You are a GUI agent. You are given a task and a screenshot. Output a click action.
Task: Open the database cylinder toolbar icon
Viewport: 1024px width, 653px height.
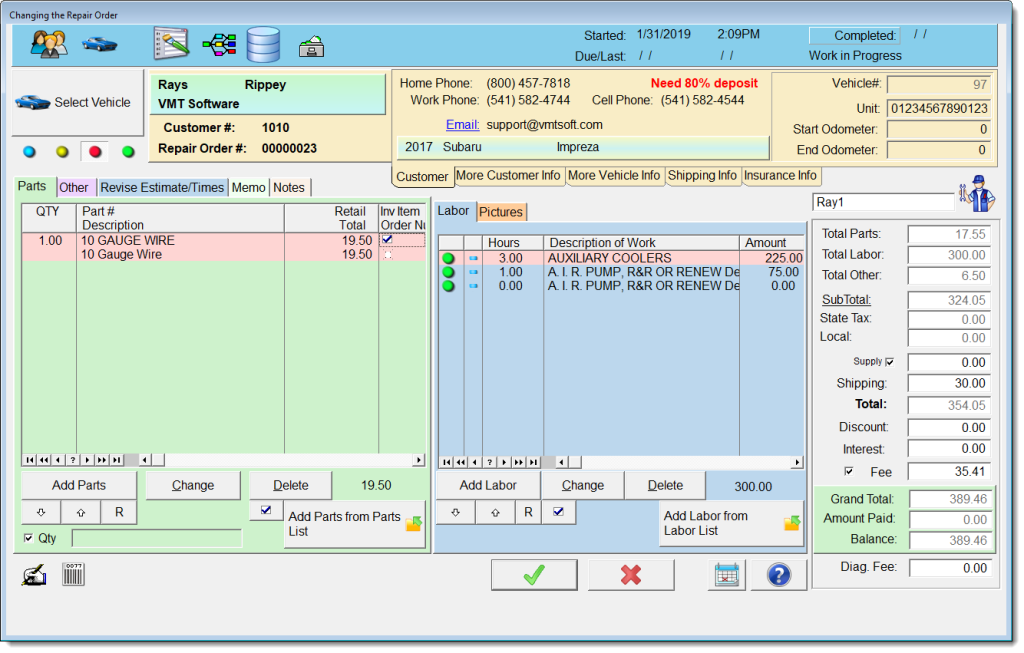point(263,44)
